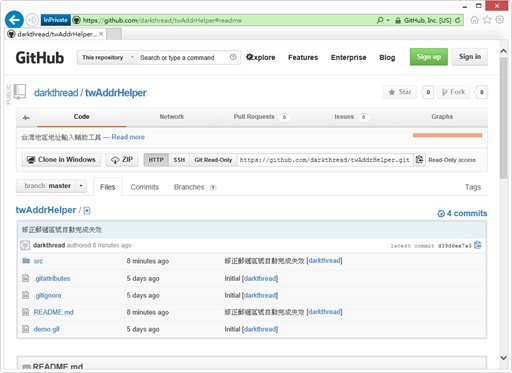Screen dimensions: 512x373
Task: Click the page vertical scrollbar thumb
Action: [x=503, y=118]
